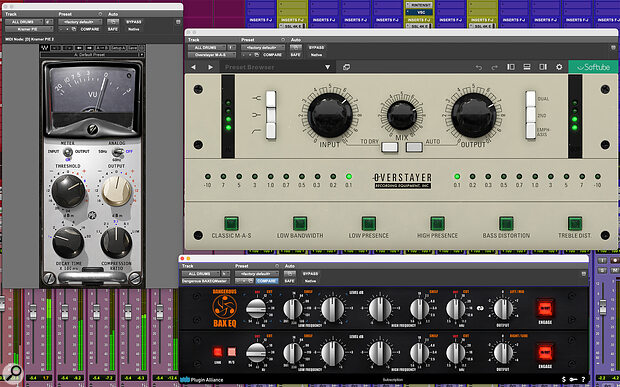Toggle the 2ND harmonic switch in Overstayer
Viewport: 620px width, 387px height.
[x=531, y=115]
